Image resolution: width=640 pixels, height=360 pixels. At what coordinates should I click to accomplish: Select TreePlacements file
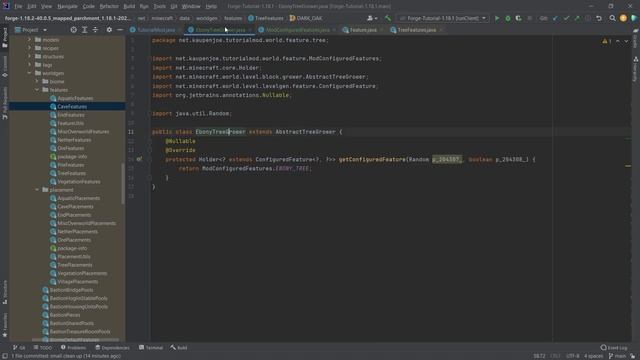(x=75, y=265)
